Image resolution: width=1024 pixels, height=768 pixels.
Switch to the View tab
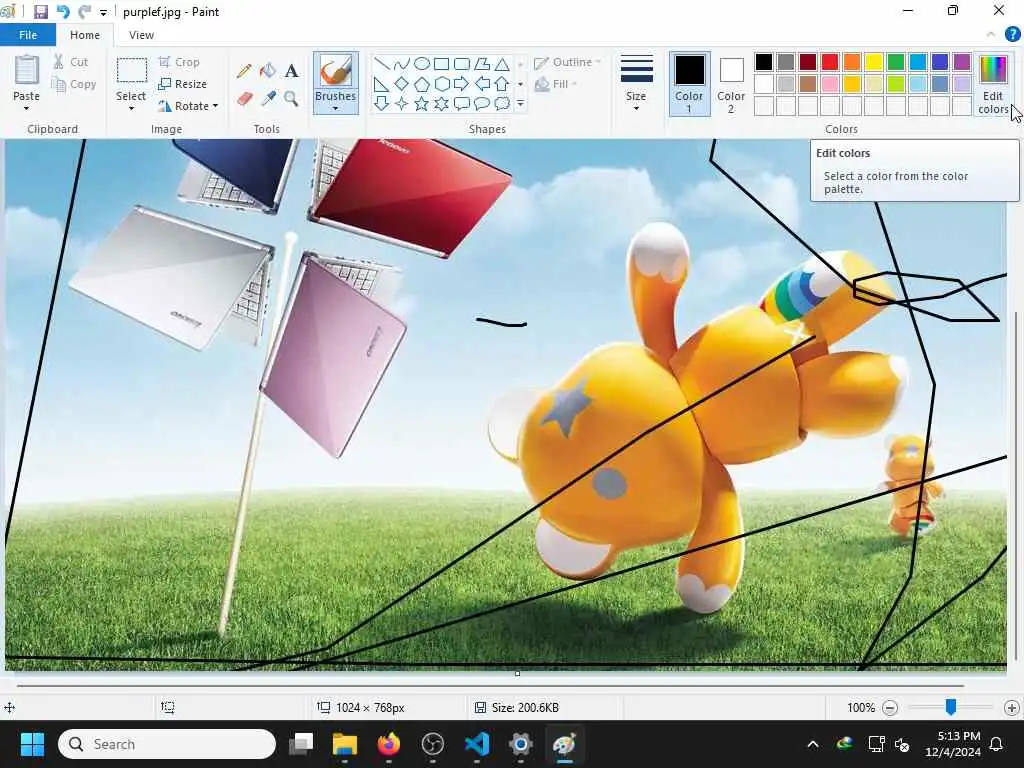141,35
